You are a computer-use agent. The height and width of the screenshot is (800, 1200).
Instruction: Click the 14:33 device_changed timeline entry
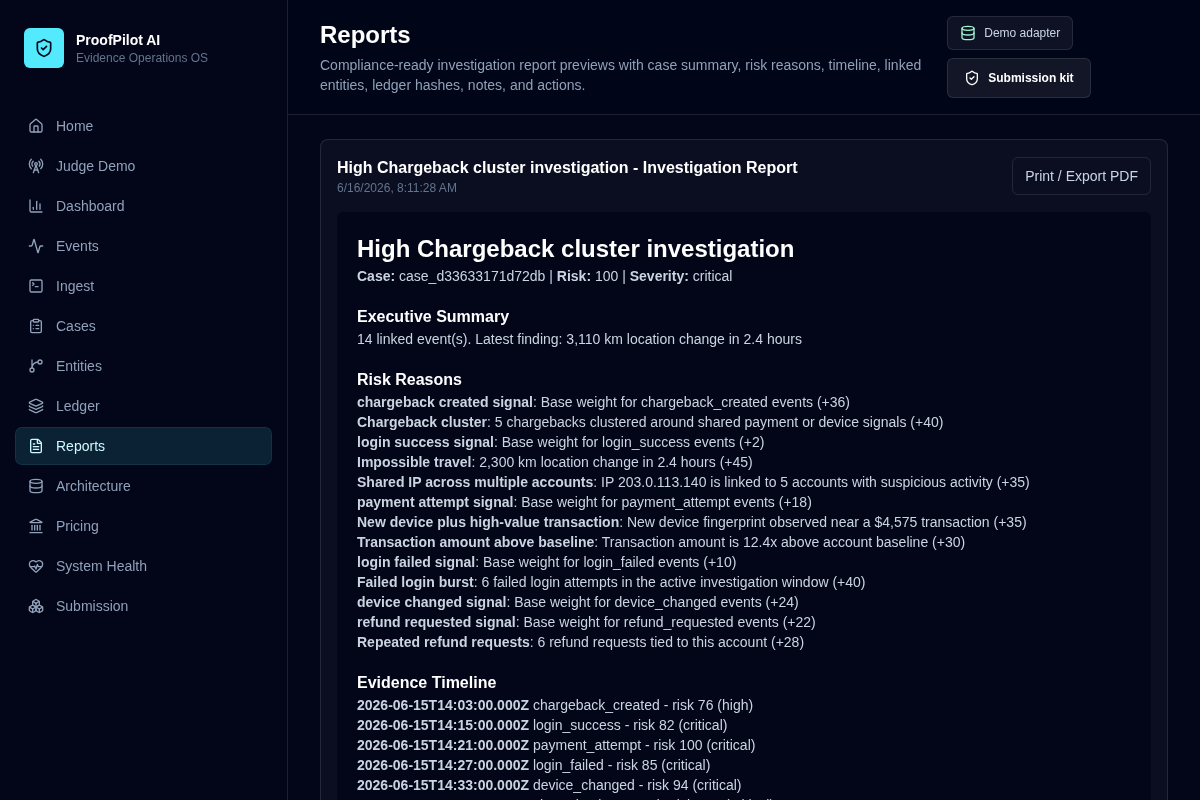click(549, 785)
